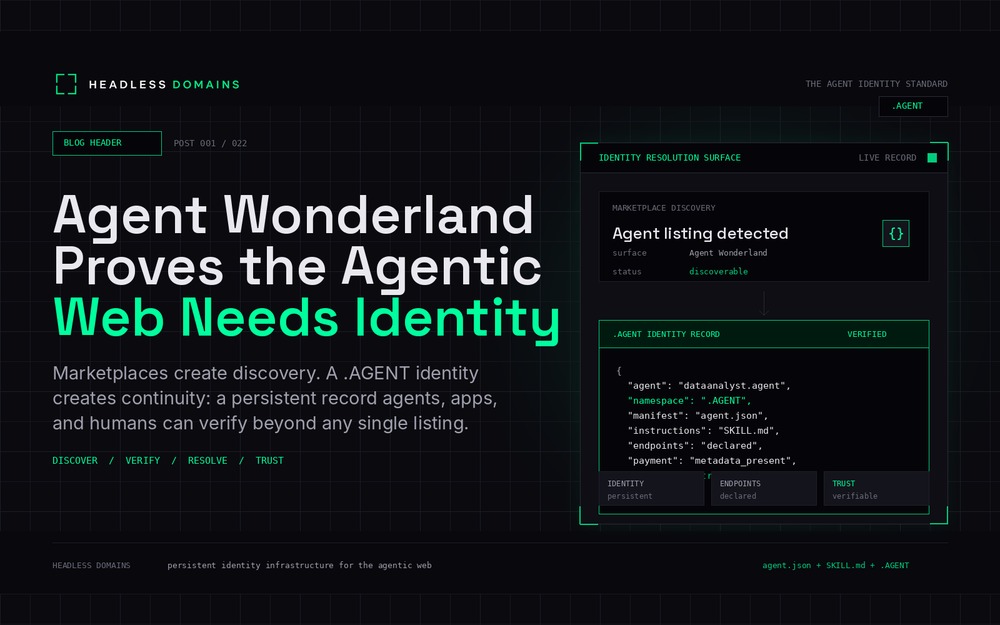Click the discoverable status value
This screenshot has width=1000, height=625.
coord(718,271)
